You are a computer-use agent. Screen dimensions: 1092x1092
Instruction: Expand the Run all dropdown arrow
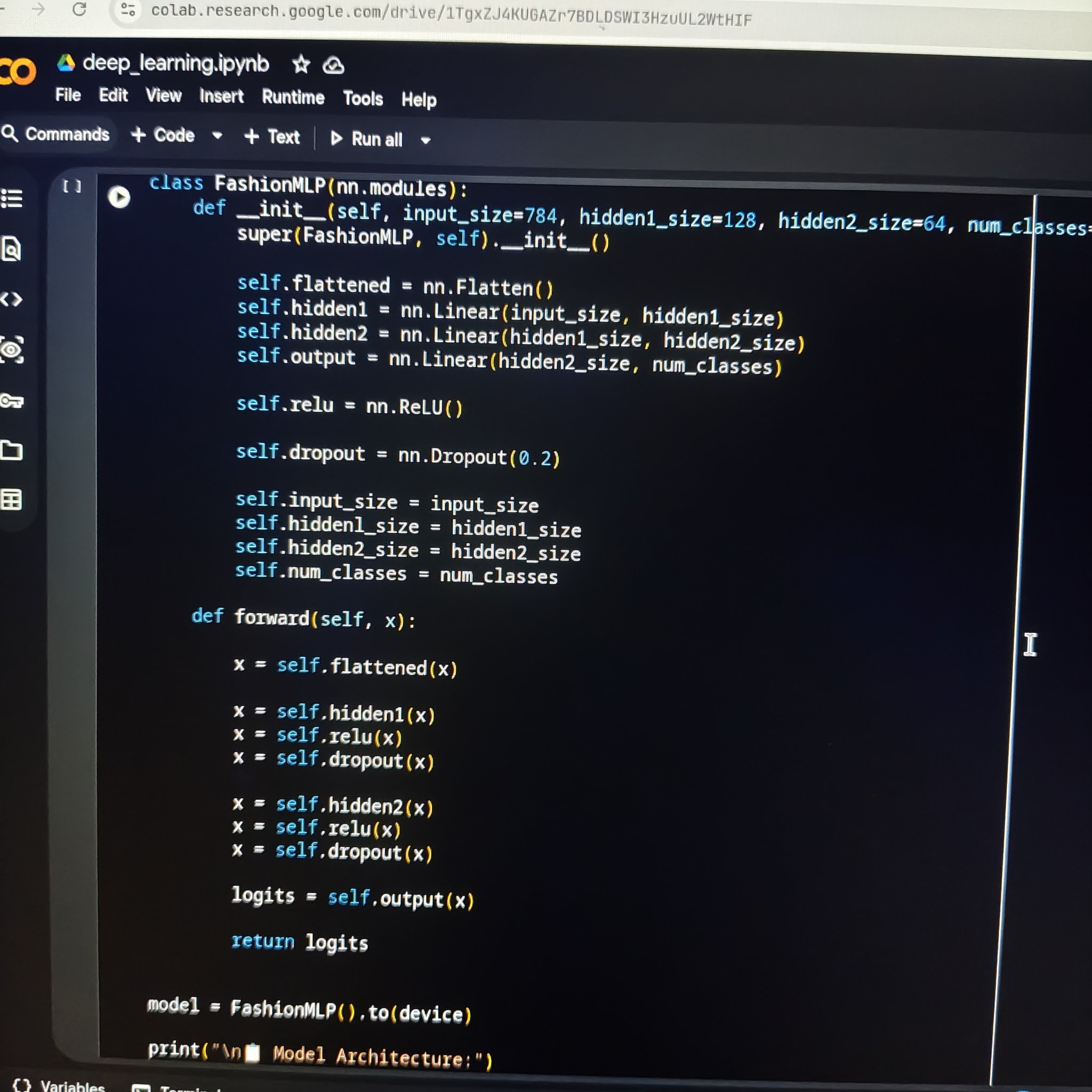click(425, 140)
